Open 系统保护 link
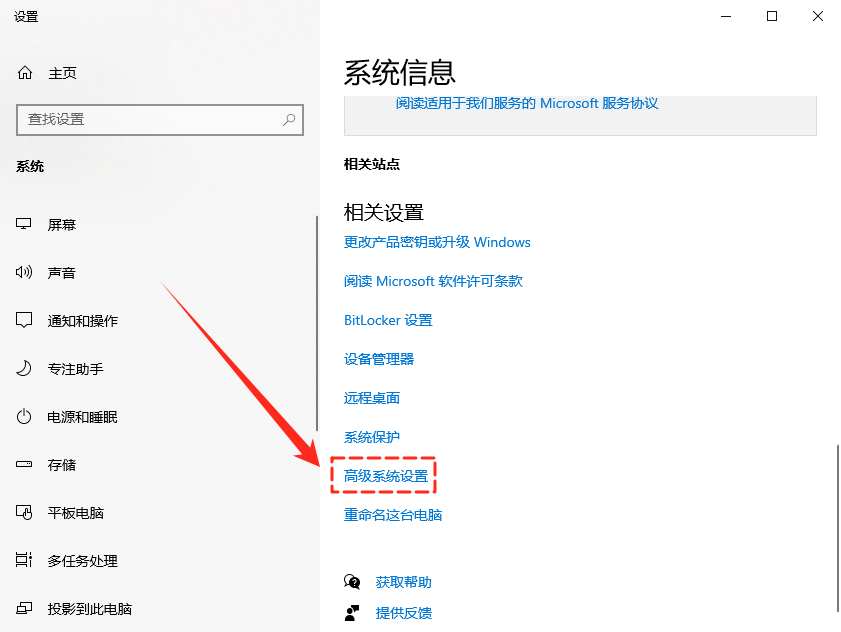841x632 pixels. [x=372, y=437]
